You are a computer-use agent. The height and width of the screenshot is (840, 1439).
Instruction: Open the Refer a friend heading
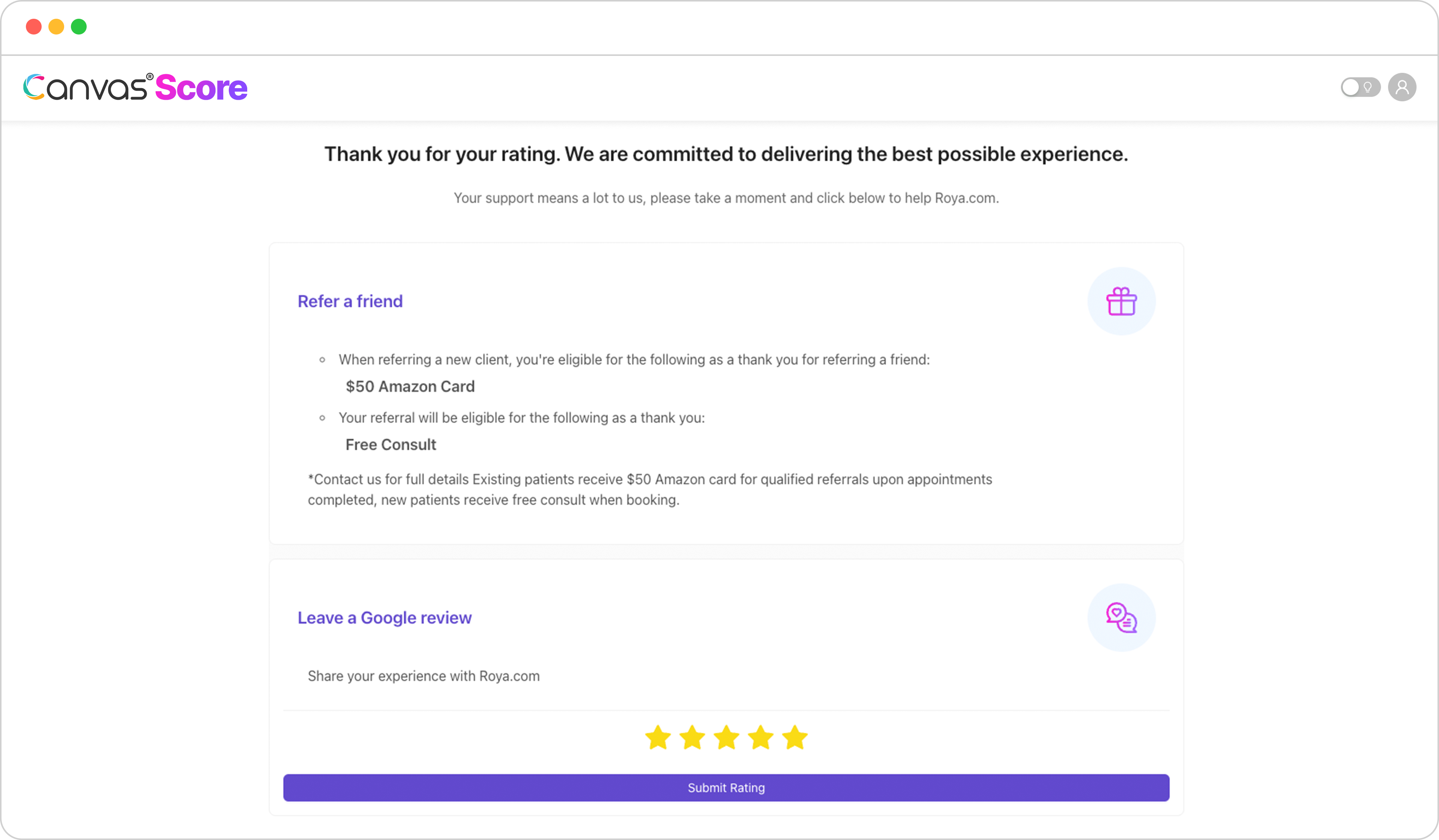point(350,301)
